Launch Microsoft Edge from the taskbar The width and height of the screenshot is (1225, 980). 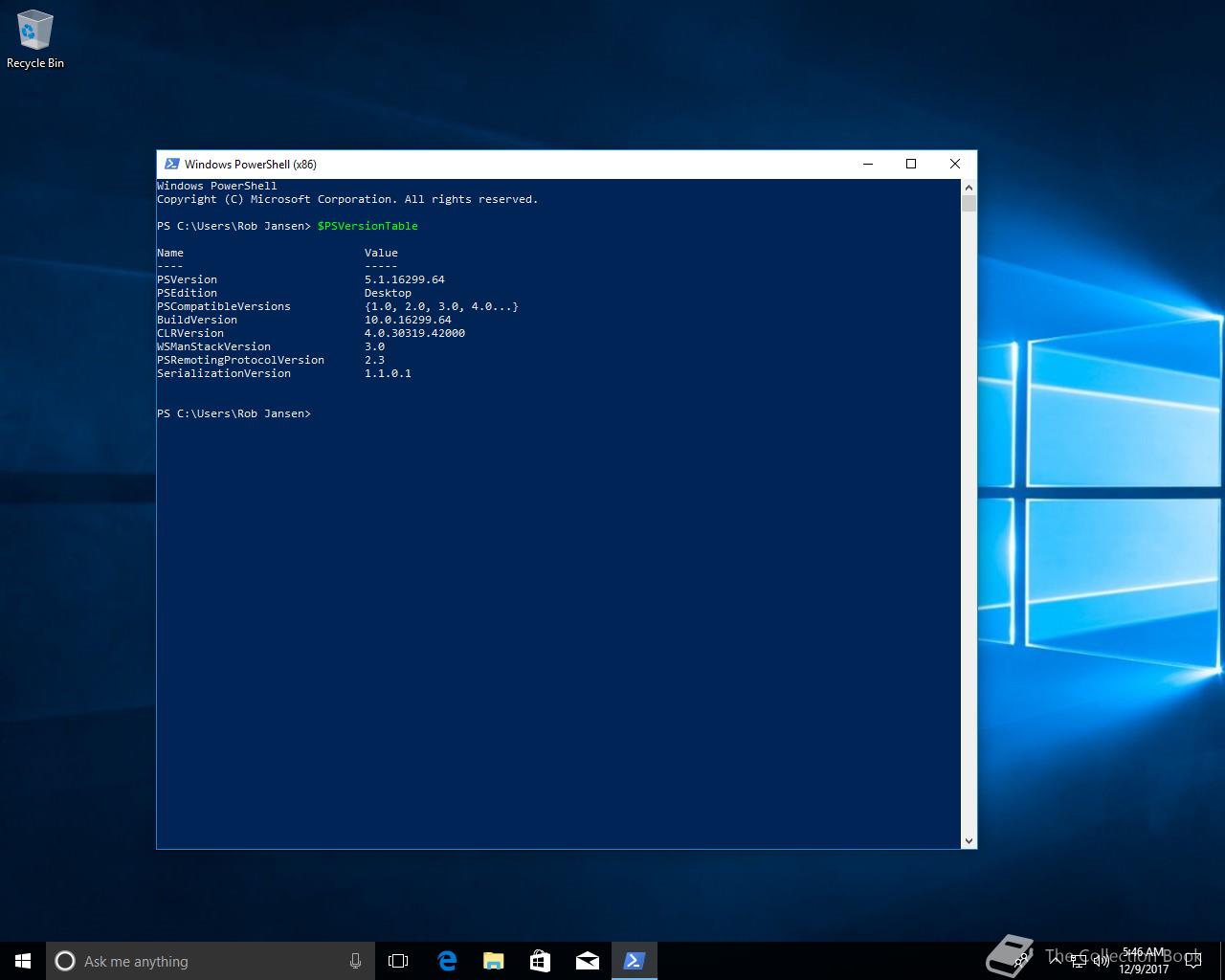(446, 961)
